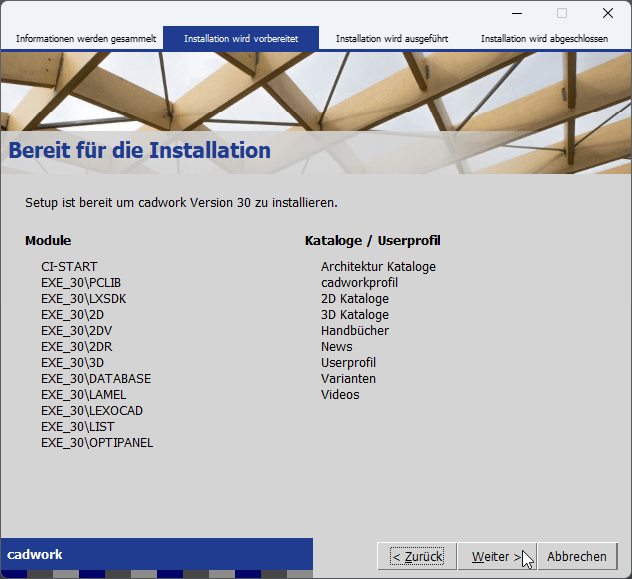Click the EXE_30\LEXOCAD module entry
The height and width of the screenshot is (579, 632).
click(x=92, y=411)
